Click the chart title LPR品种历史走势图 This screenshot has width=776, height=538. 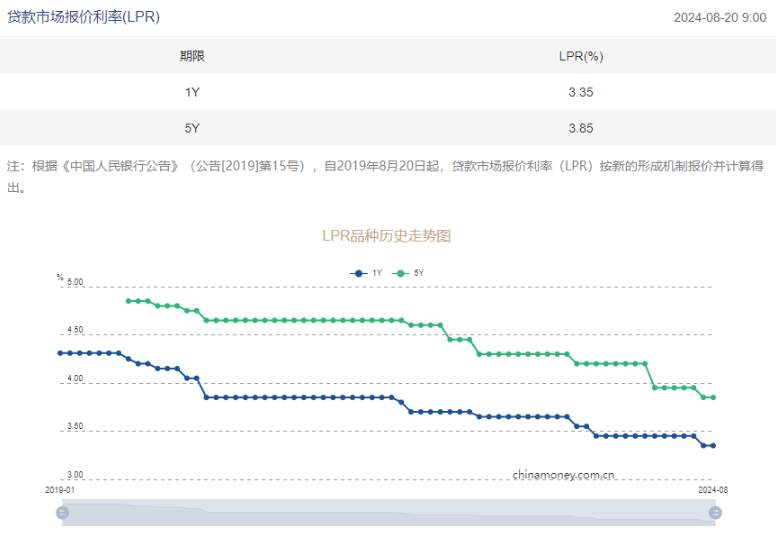click(387, 236)
